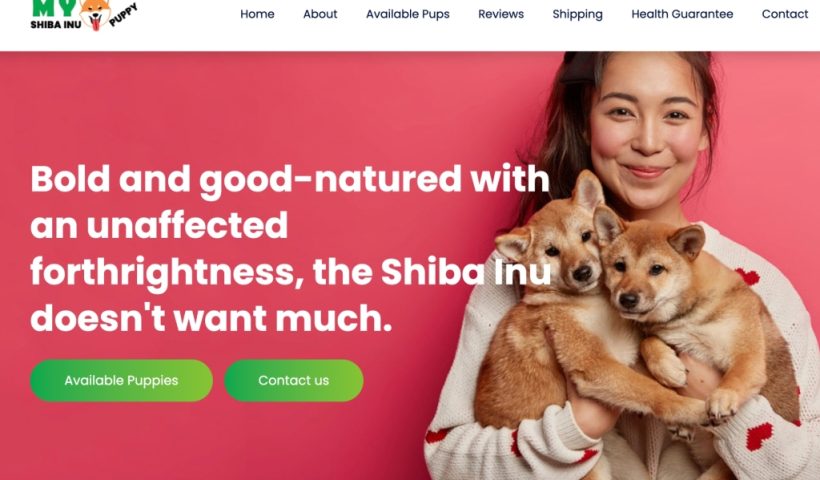
Task: Open the Health Guarantee page
Action: [x=682, y=14]
